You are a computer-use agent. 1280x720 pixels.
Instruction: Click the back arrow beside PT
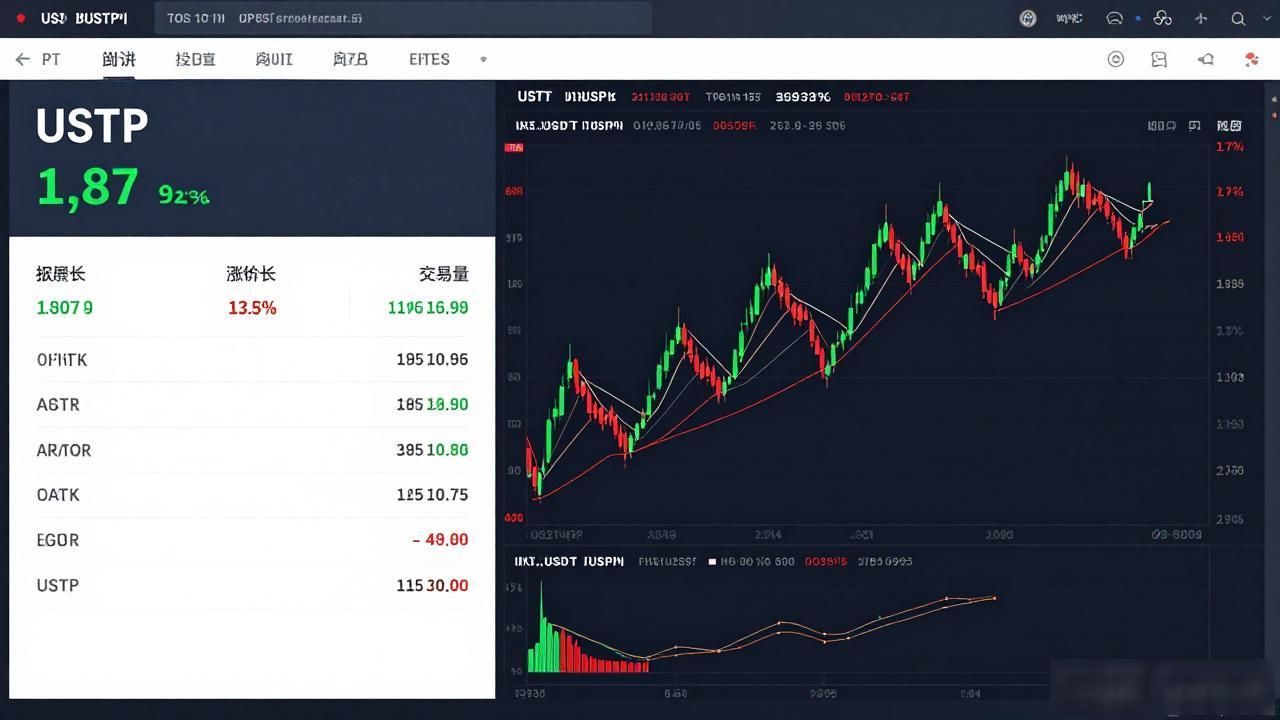coord(22,60)
